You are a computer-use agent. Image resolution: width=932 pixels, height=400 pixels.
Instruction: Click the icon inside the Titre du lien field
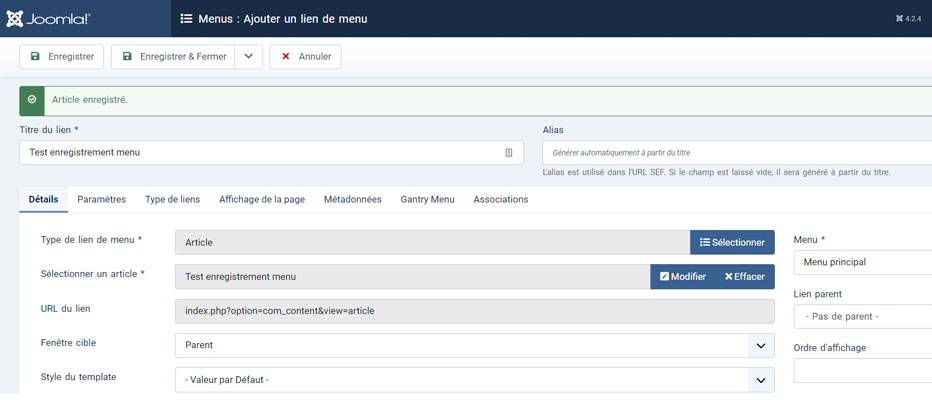click(x=509, y=153)
